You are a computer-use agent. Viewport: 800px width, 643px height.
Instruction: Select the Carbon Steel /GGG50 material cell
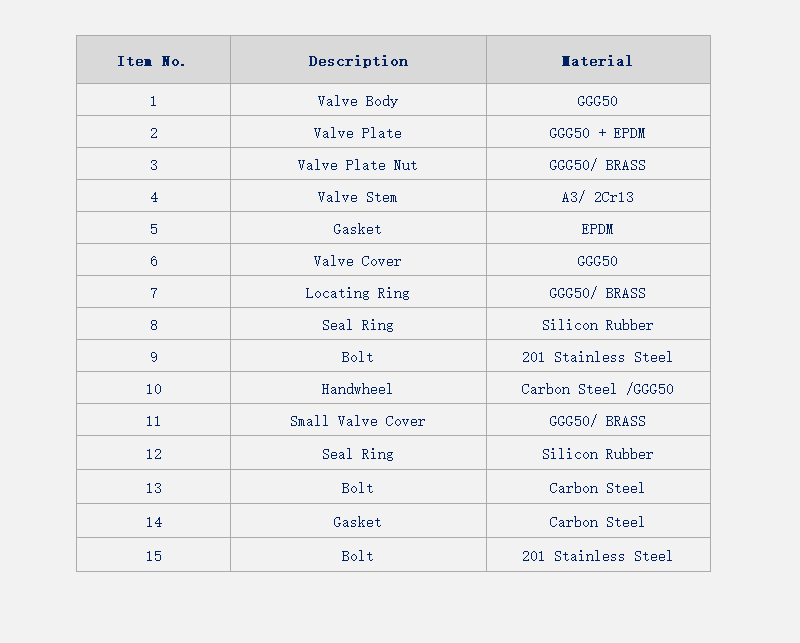click(598, 388)
